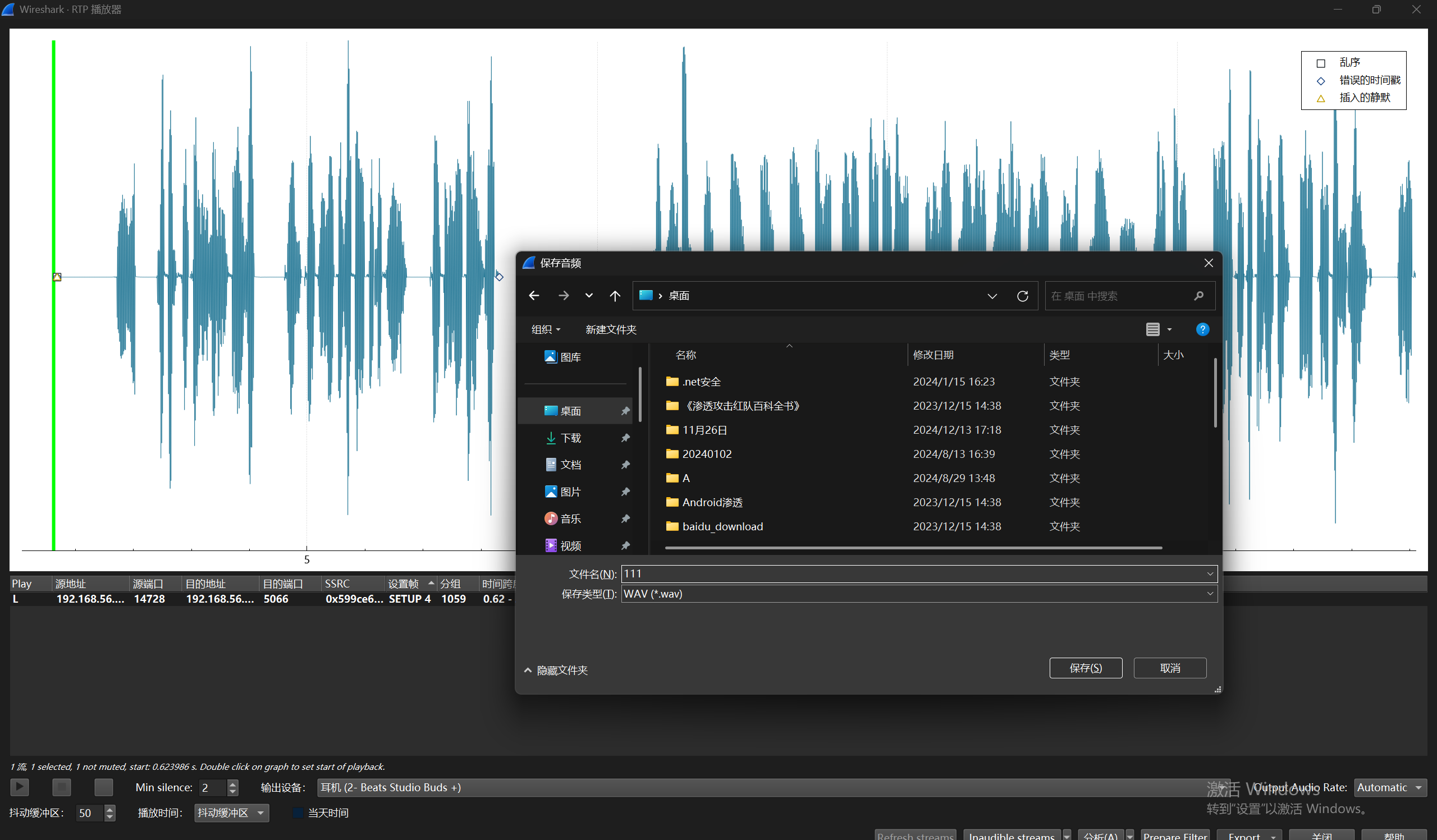Click 新建文件夹 in the toolbar
1437x840 pixels.
611,329
